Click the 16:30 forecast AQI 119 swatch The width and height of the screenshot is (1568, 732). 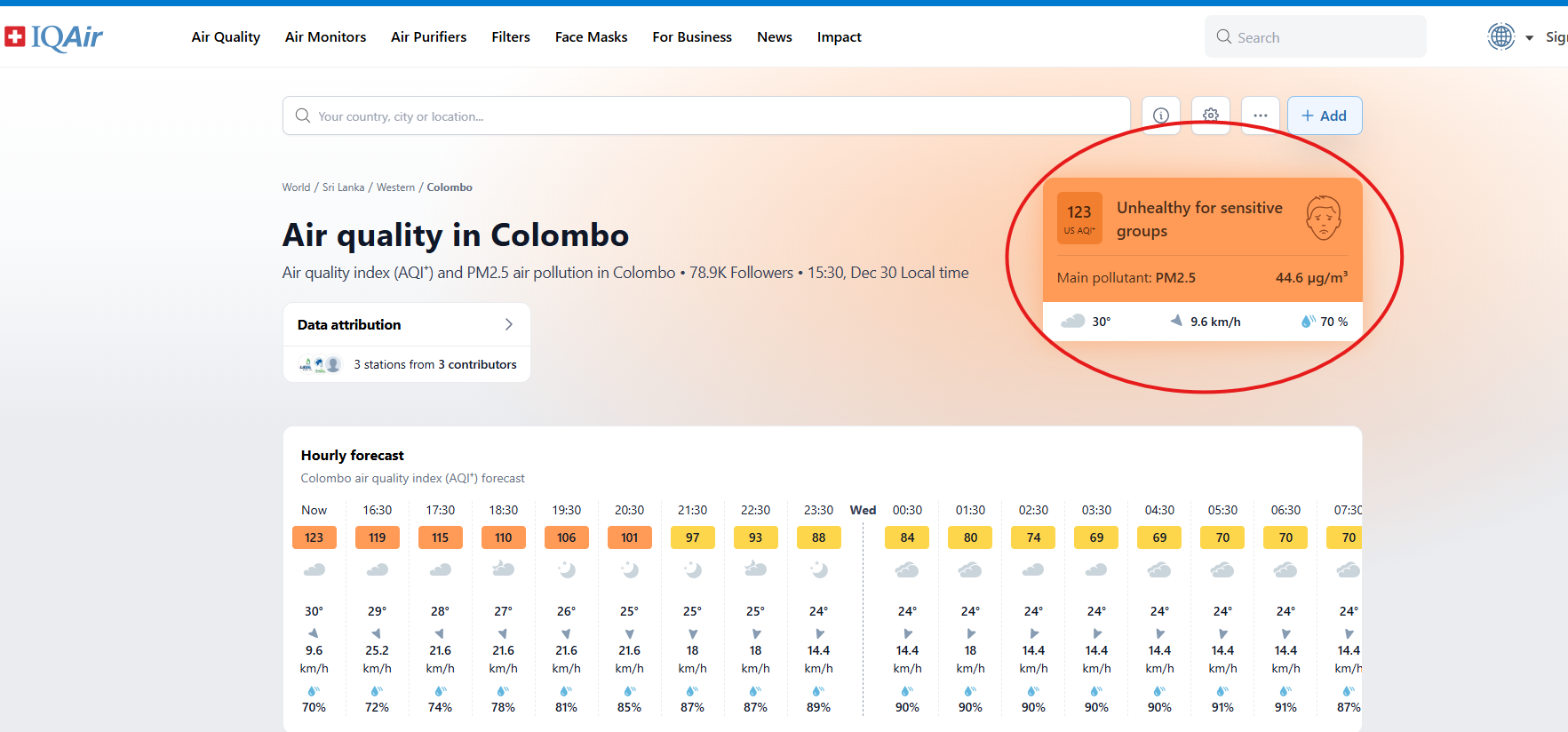click(378, 537)
